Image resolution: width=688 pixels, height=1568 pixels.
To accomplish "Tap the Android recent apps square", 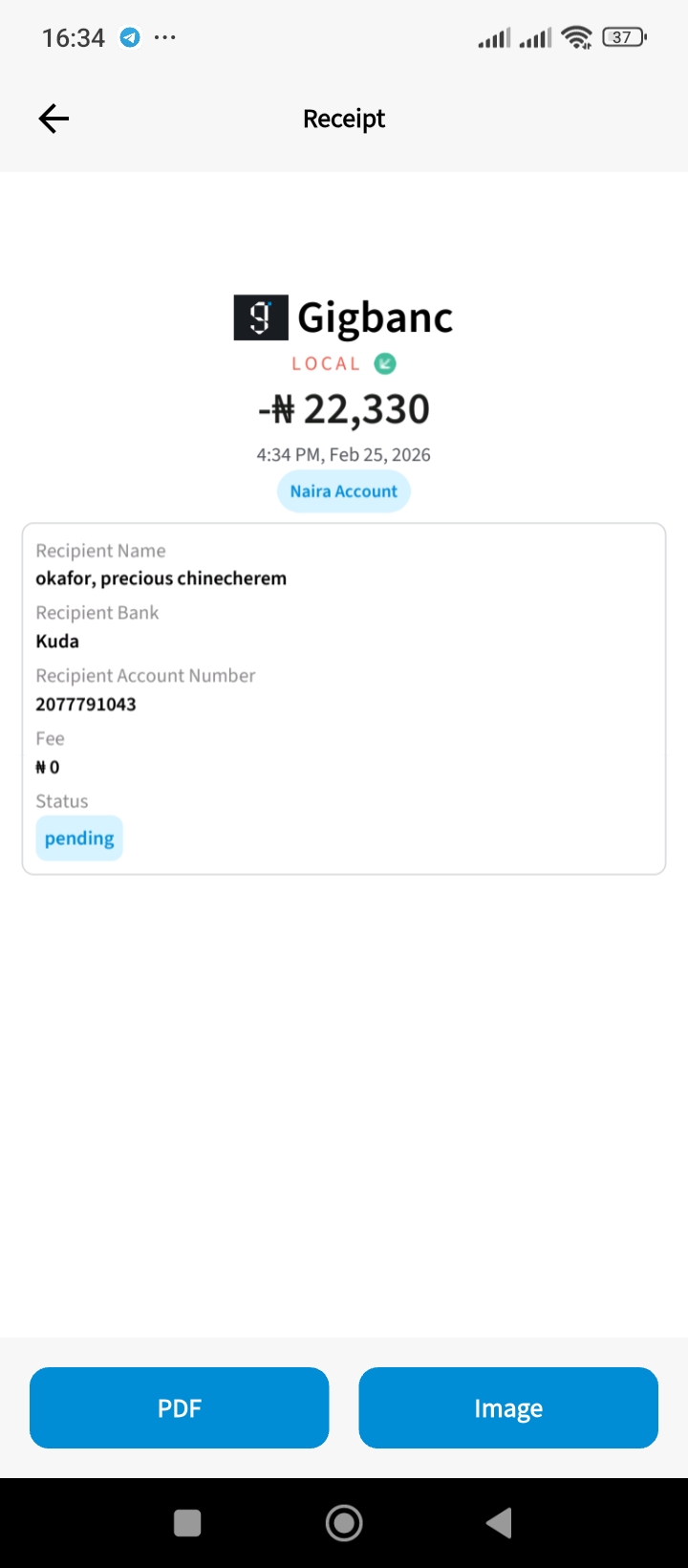I will [x=187, y=1523].
